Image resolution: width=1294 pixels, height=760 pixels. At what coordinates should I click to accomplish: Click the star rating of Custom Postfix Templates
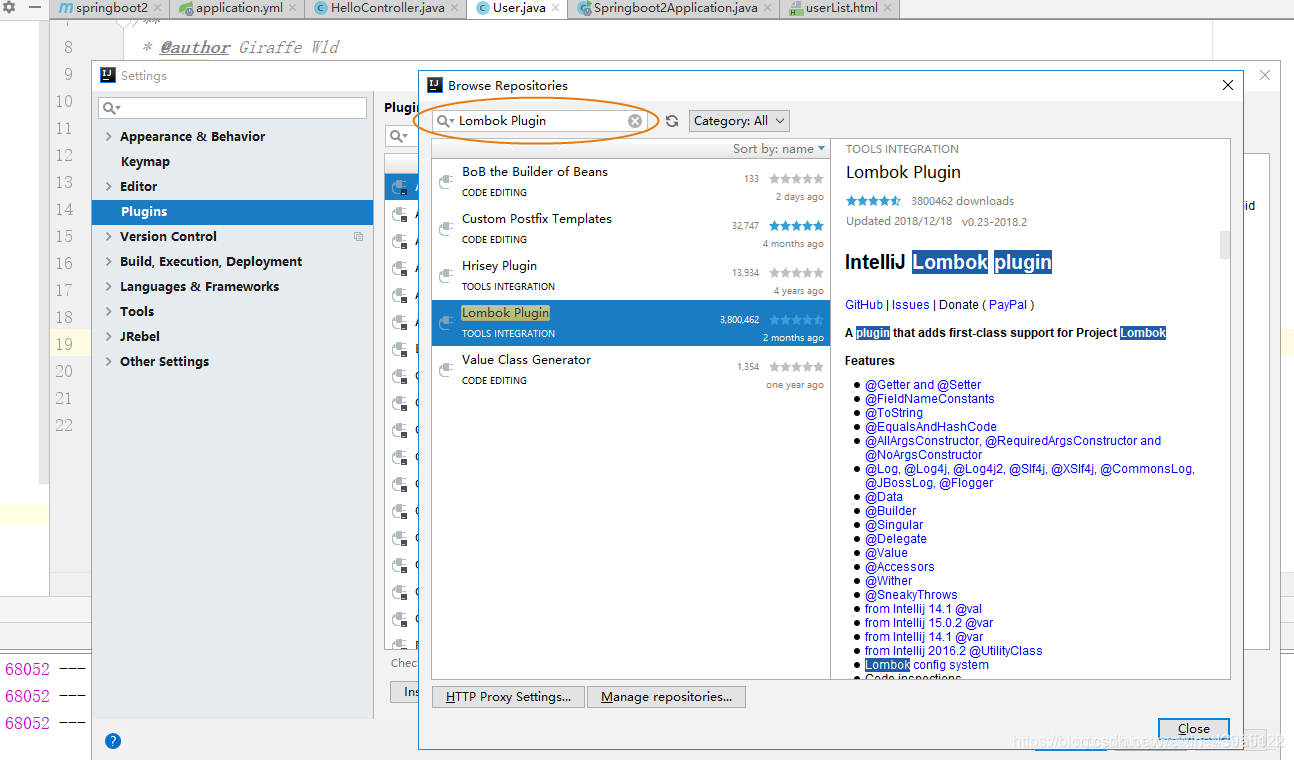[x=796, y=226]
